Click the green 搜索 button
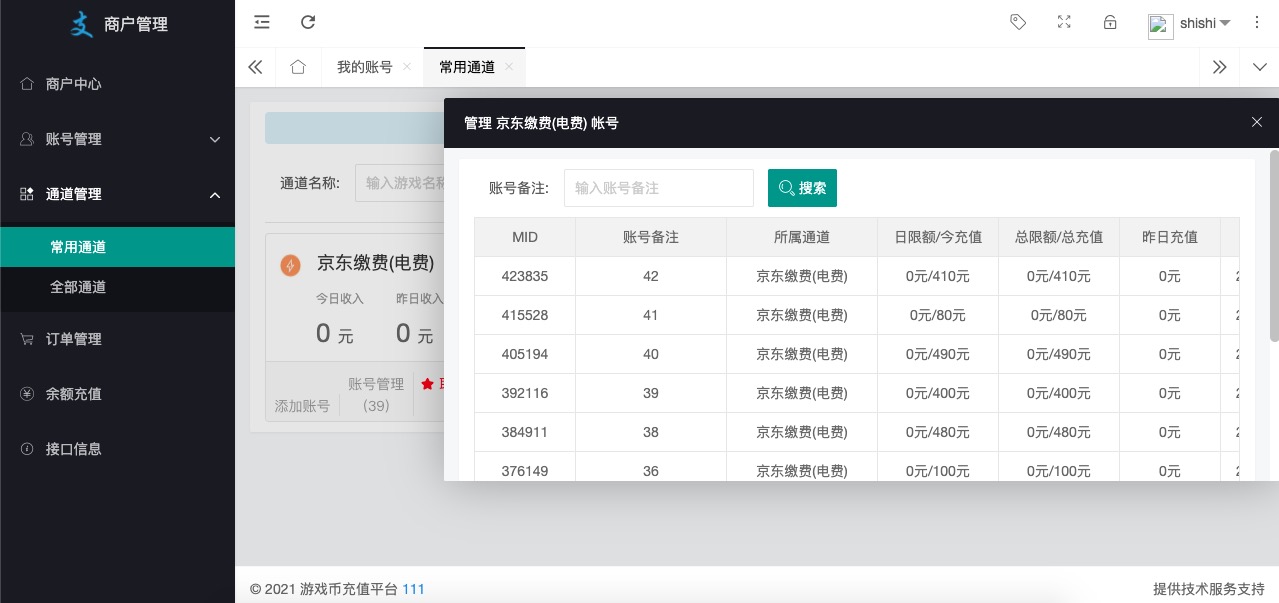 point(802,188)
